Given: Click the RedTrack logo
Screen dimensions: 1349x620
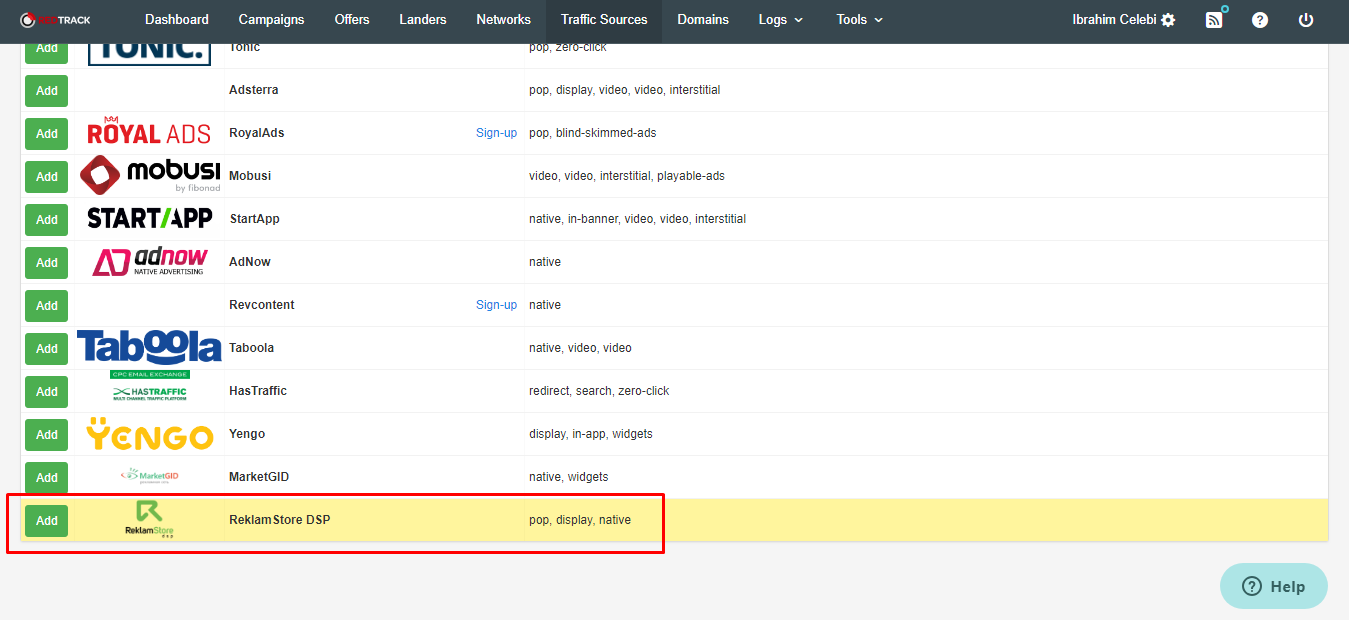Looking at the screenshot, I should pyautogui.click(x=55, y=20).
